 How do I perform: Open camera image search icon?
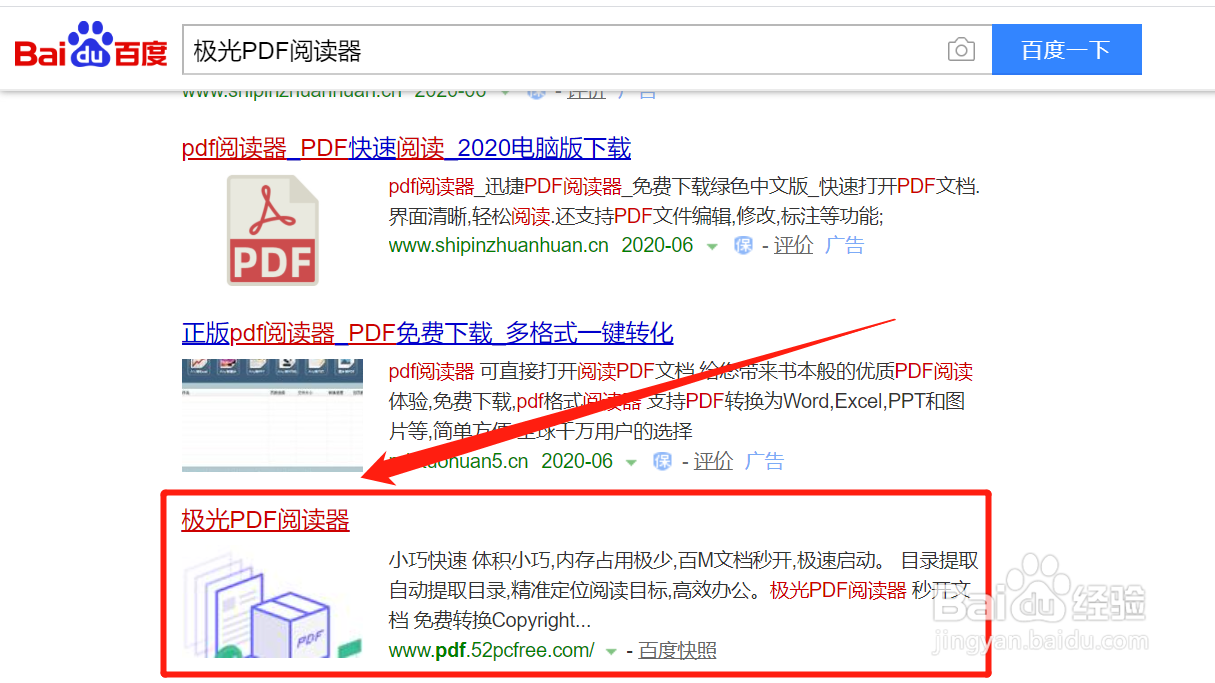coord(961,50)
